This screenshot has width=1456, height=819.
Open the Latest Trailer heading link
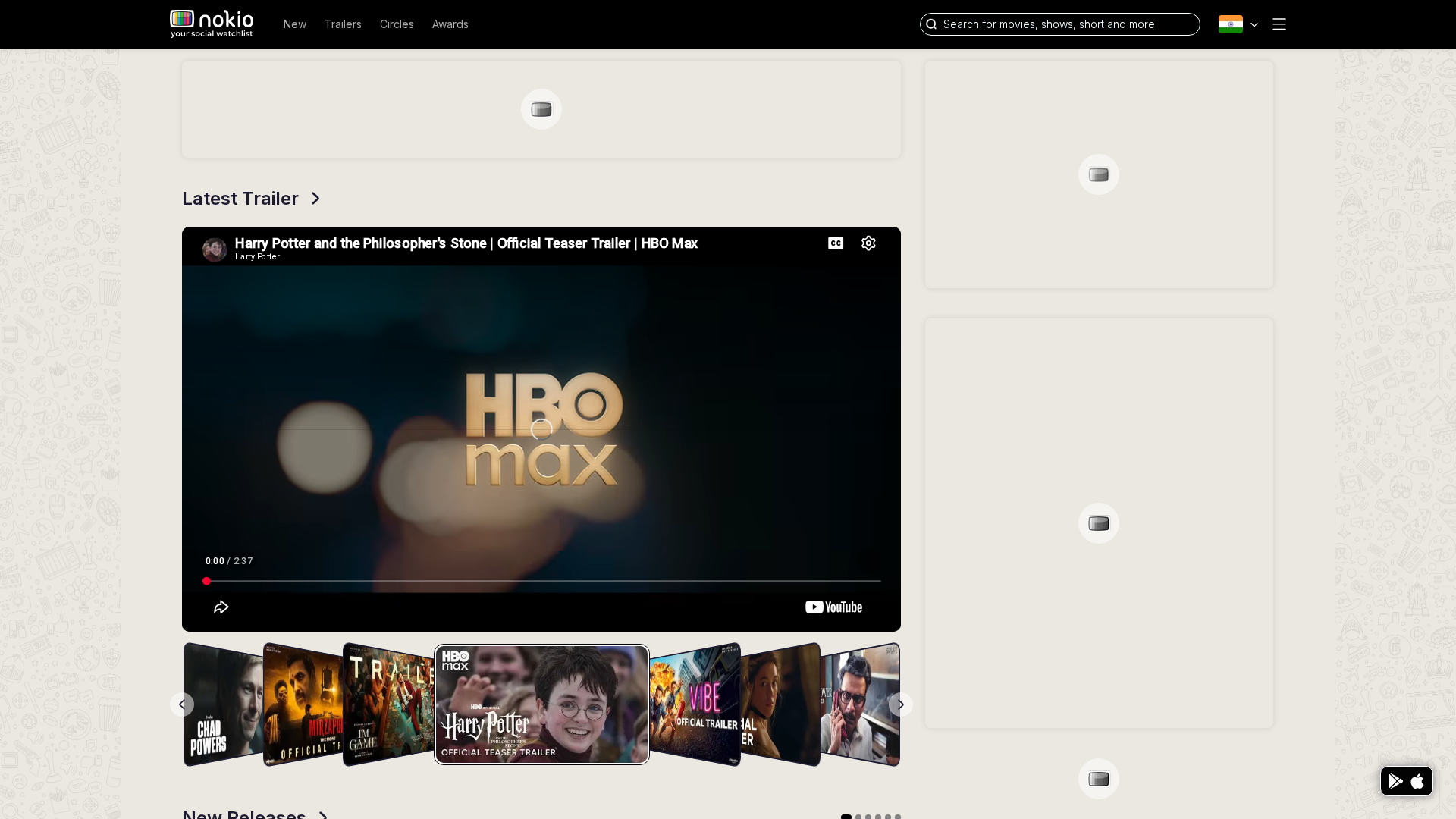pyautogui.click(x=240, y=199)
